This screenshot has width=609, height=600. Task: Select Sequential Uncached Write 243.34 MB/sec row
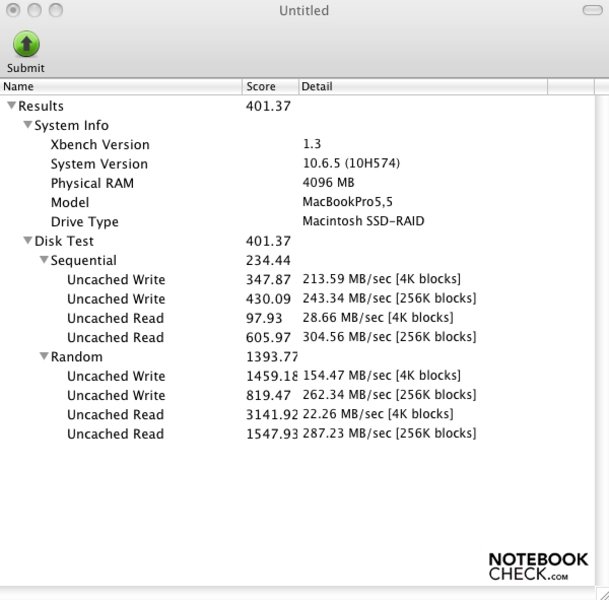click(297, 299)
